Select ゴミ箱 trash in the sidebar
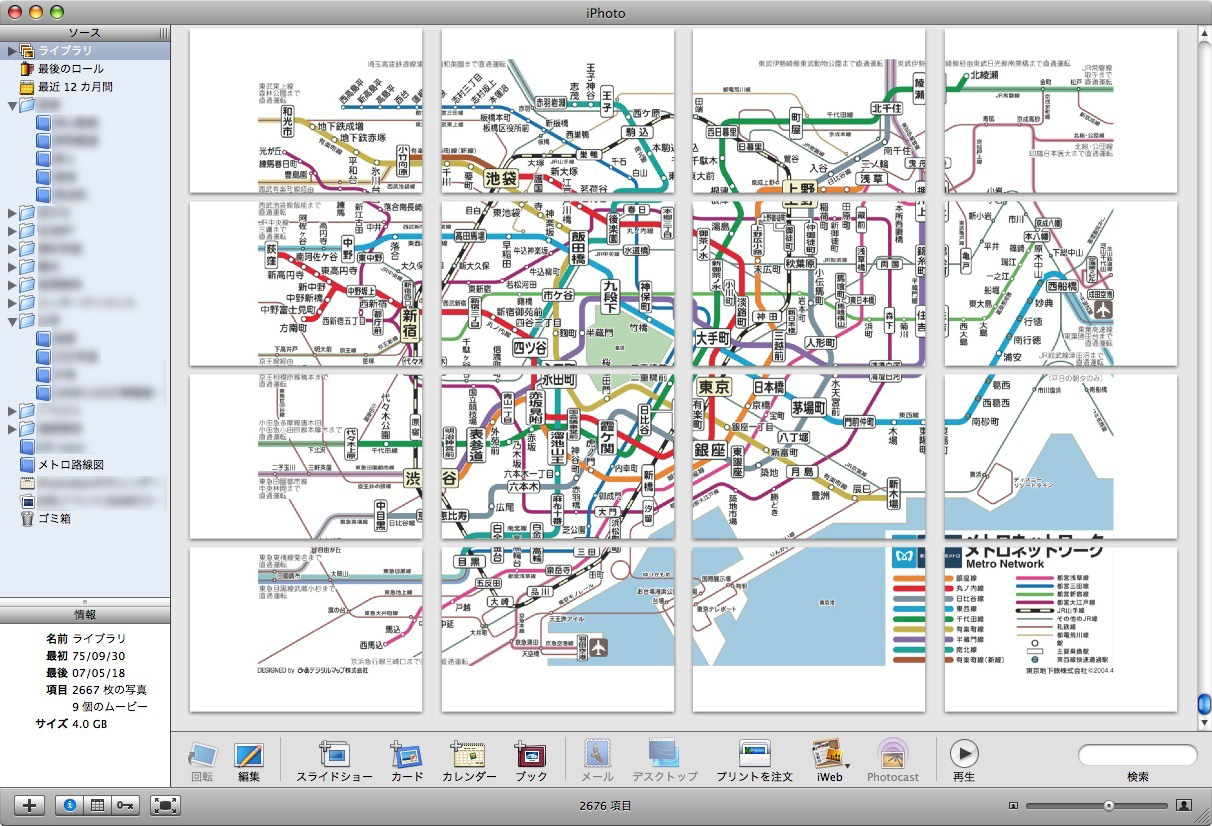The width and height of the screenshot is (1212, 826). point(85,519)
